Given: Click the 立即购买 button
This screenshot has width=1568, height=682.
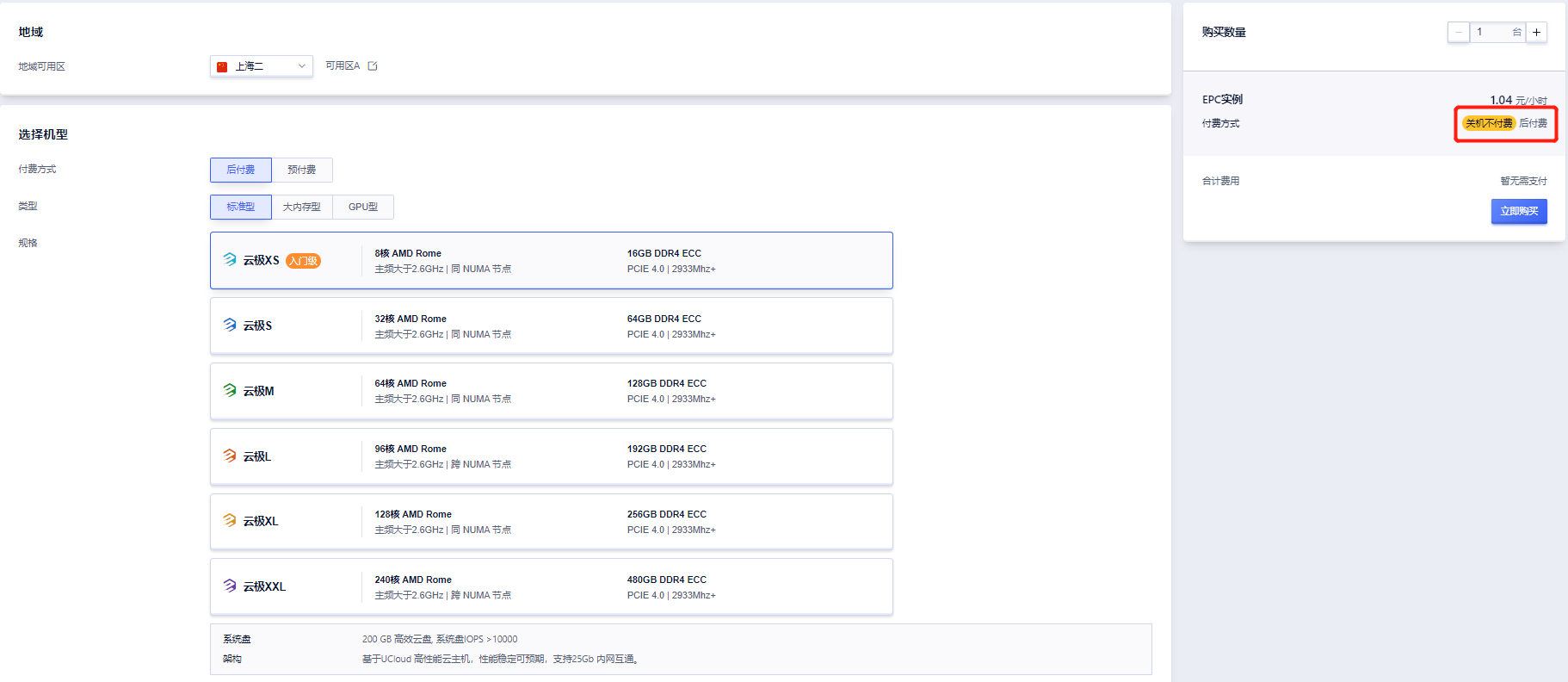Looking at the screenshot, I should pyautogui.click(x=1519, y=211).
